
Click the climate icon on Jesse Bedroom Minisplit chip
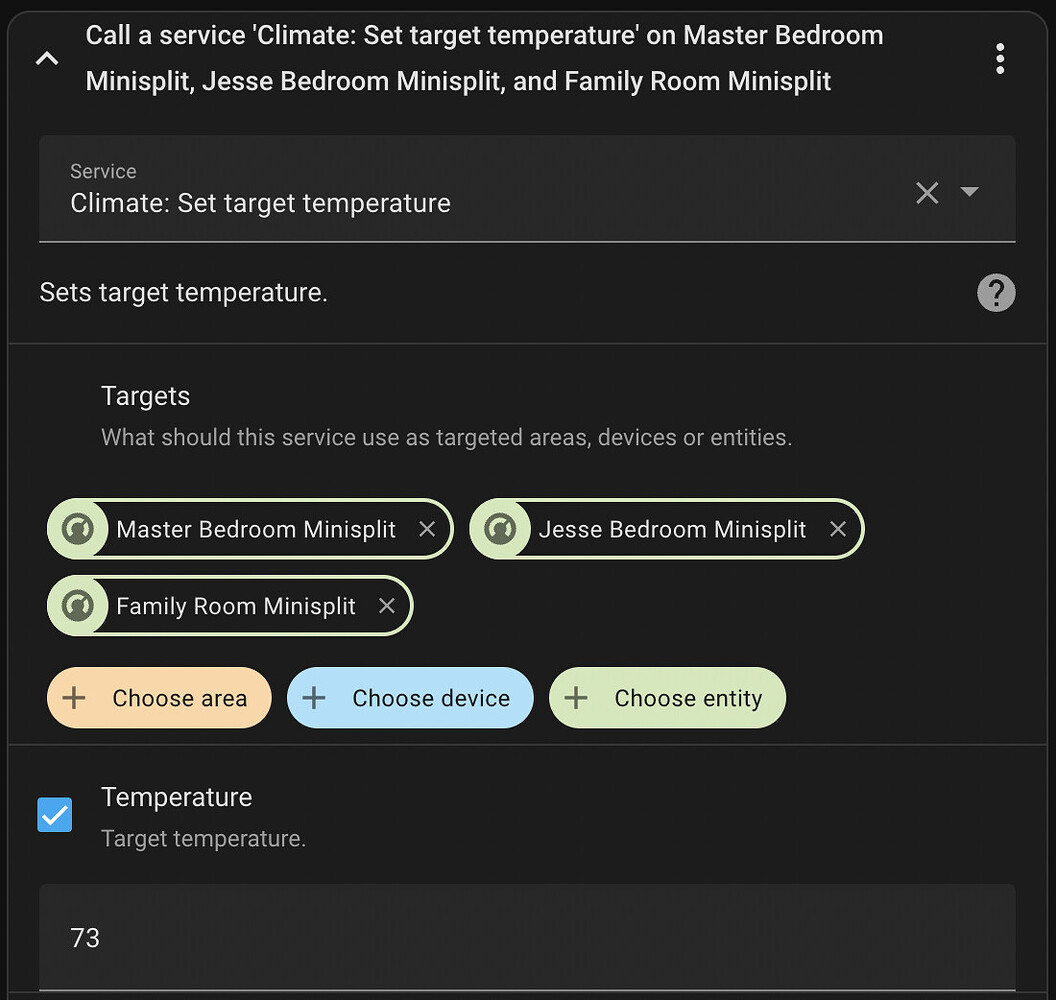coord(500,529)
